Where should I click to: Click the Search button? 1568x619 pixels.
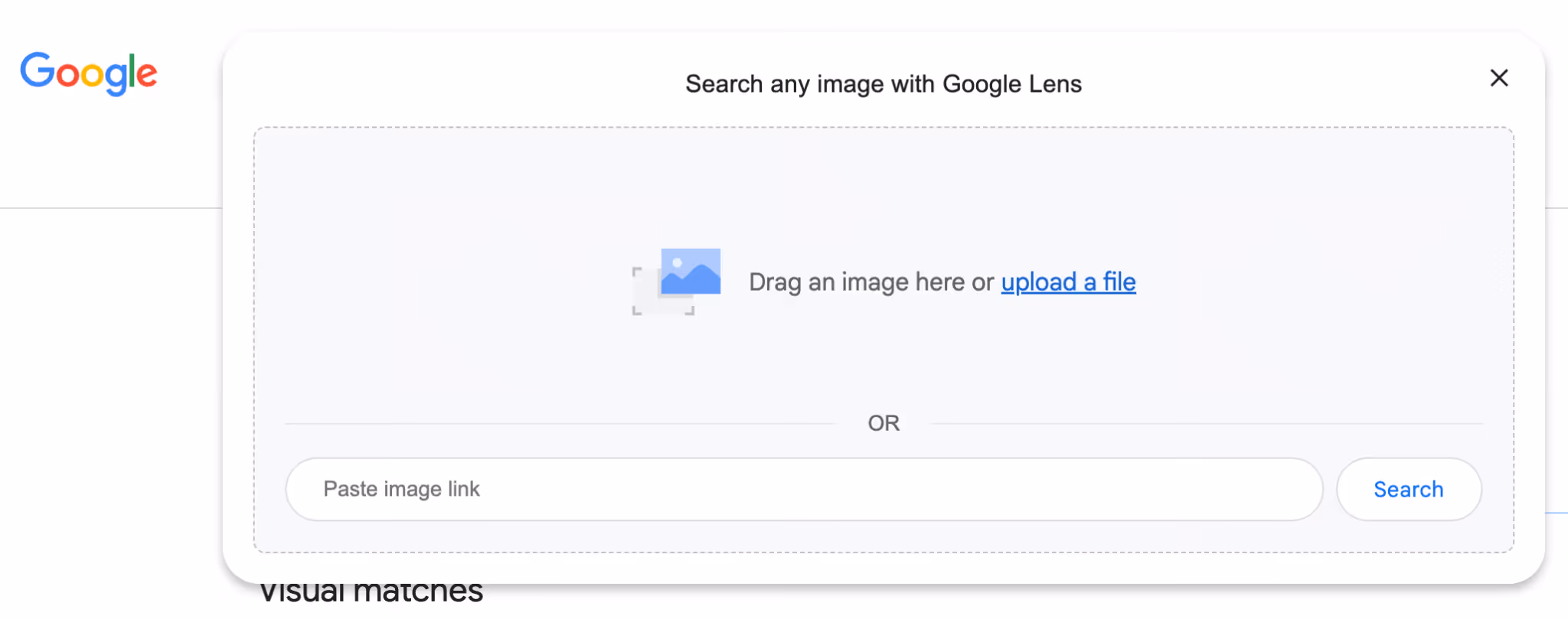coord(1409,490)
